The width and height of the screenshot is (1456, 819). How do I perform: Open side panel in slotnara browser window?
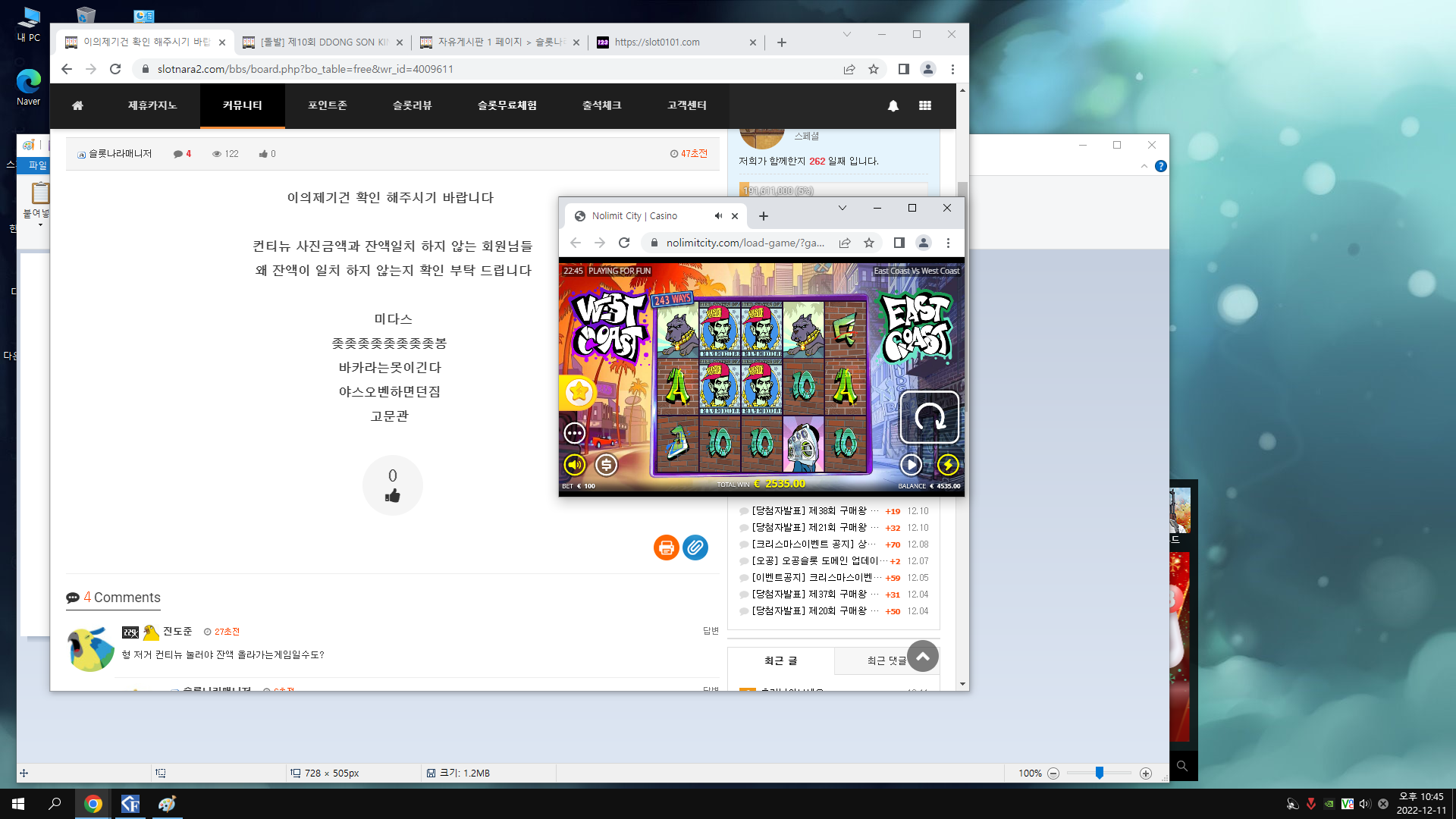pos(904,69)
